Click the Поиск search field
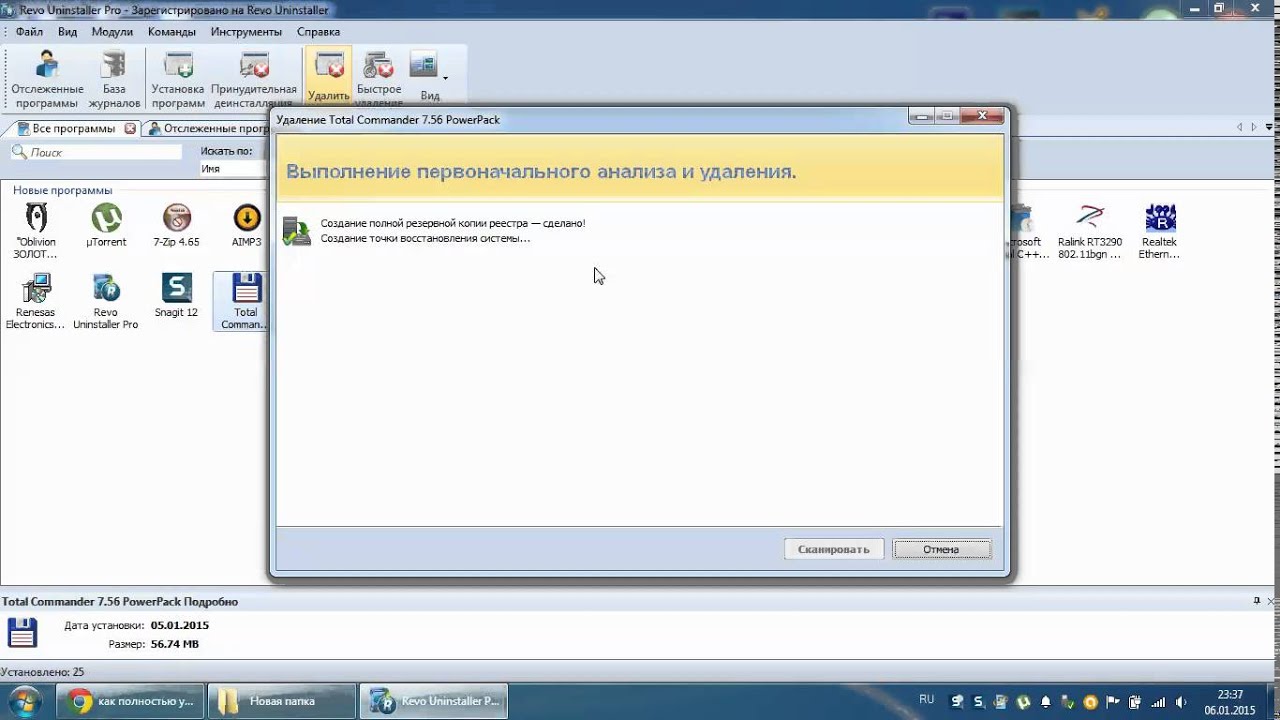Viewport: 1280px width, 720px height. [x=97, y=152]
